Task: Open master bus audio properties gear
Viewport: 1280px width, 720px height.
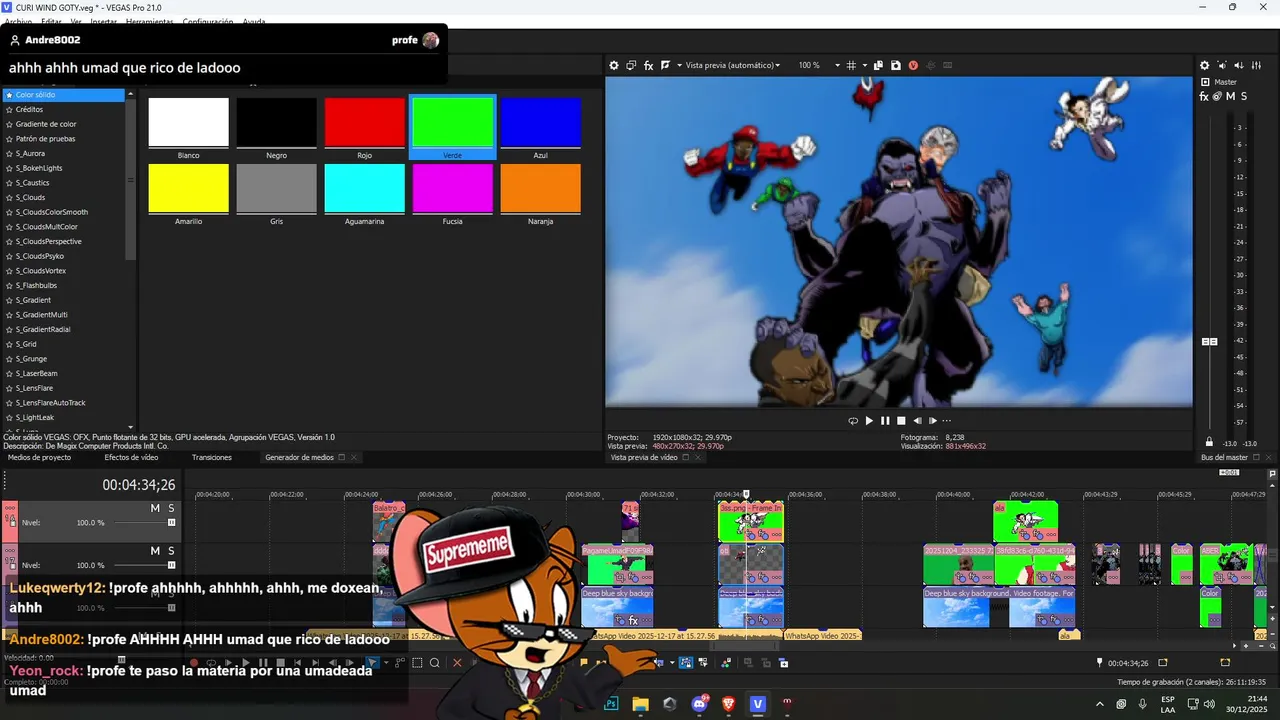Action: (x=1204, y=65)
